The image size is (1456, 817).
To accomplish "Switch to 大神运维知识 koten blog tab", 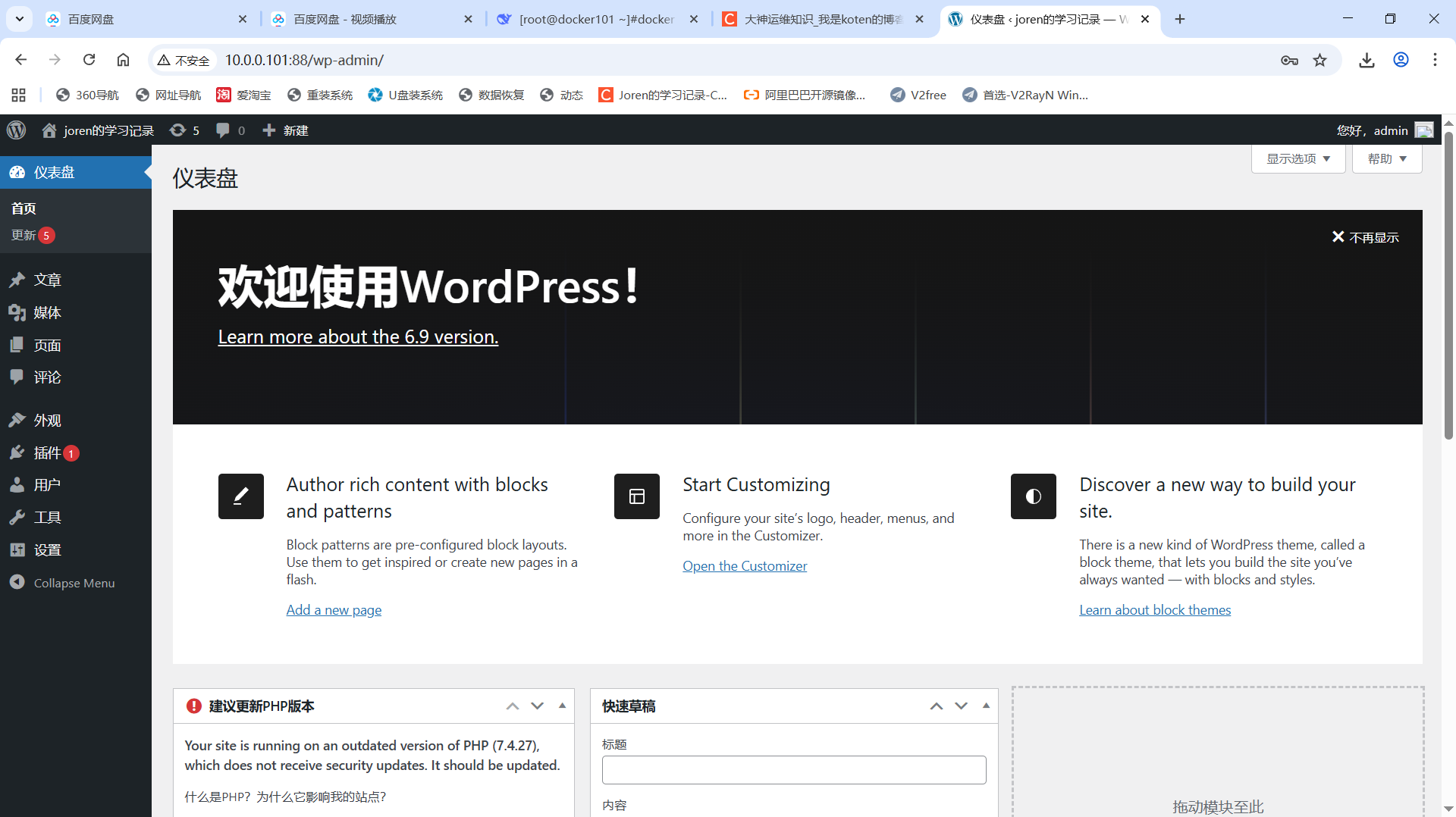I will pos(823,19).
